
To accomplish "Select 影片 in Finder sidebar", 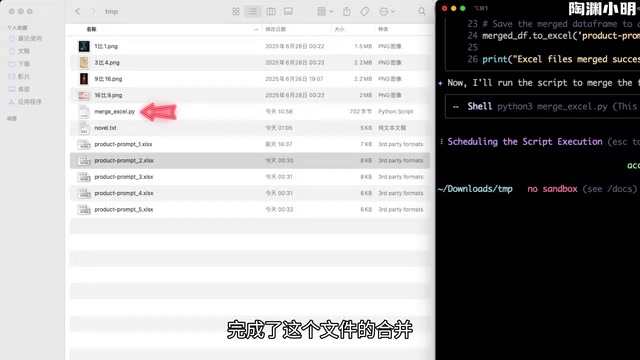I will tap(19, 76).
